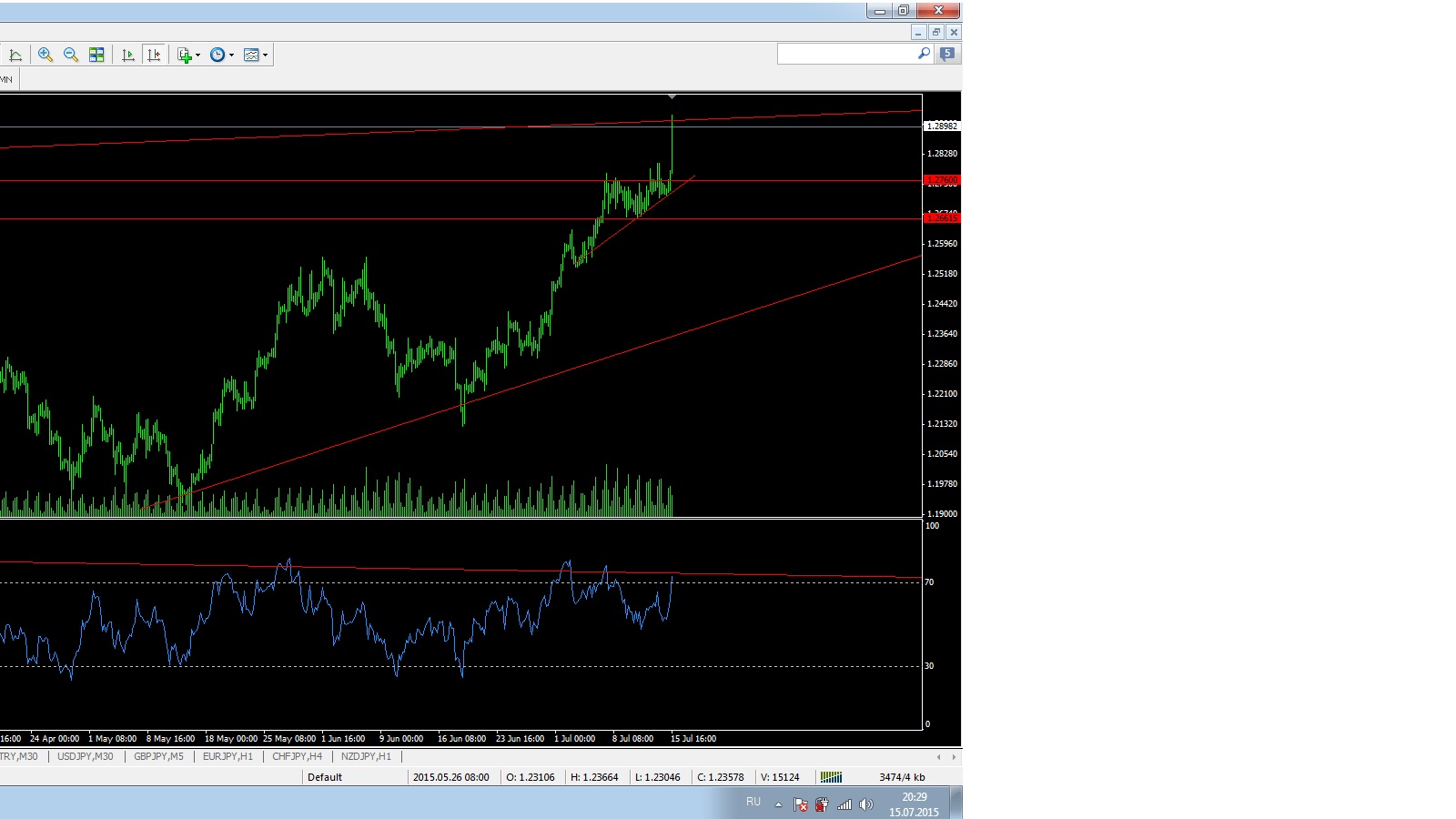
Task: Click the Default profile status field
Action: pyautogui.click(x=354, y=777)
